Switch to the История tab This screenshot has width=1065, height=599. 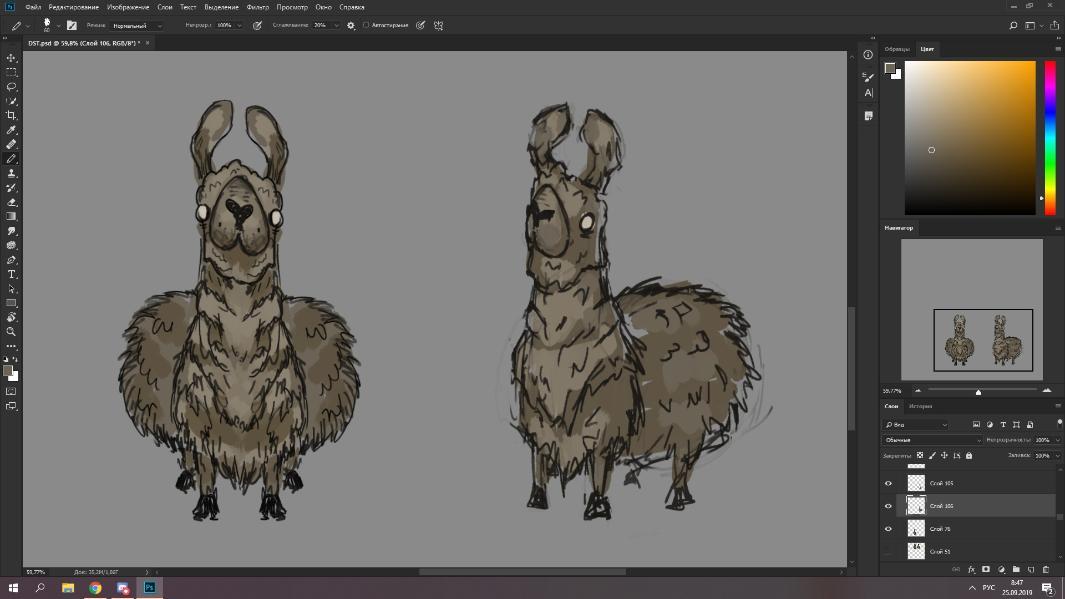(x=921, y=406)
